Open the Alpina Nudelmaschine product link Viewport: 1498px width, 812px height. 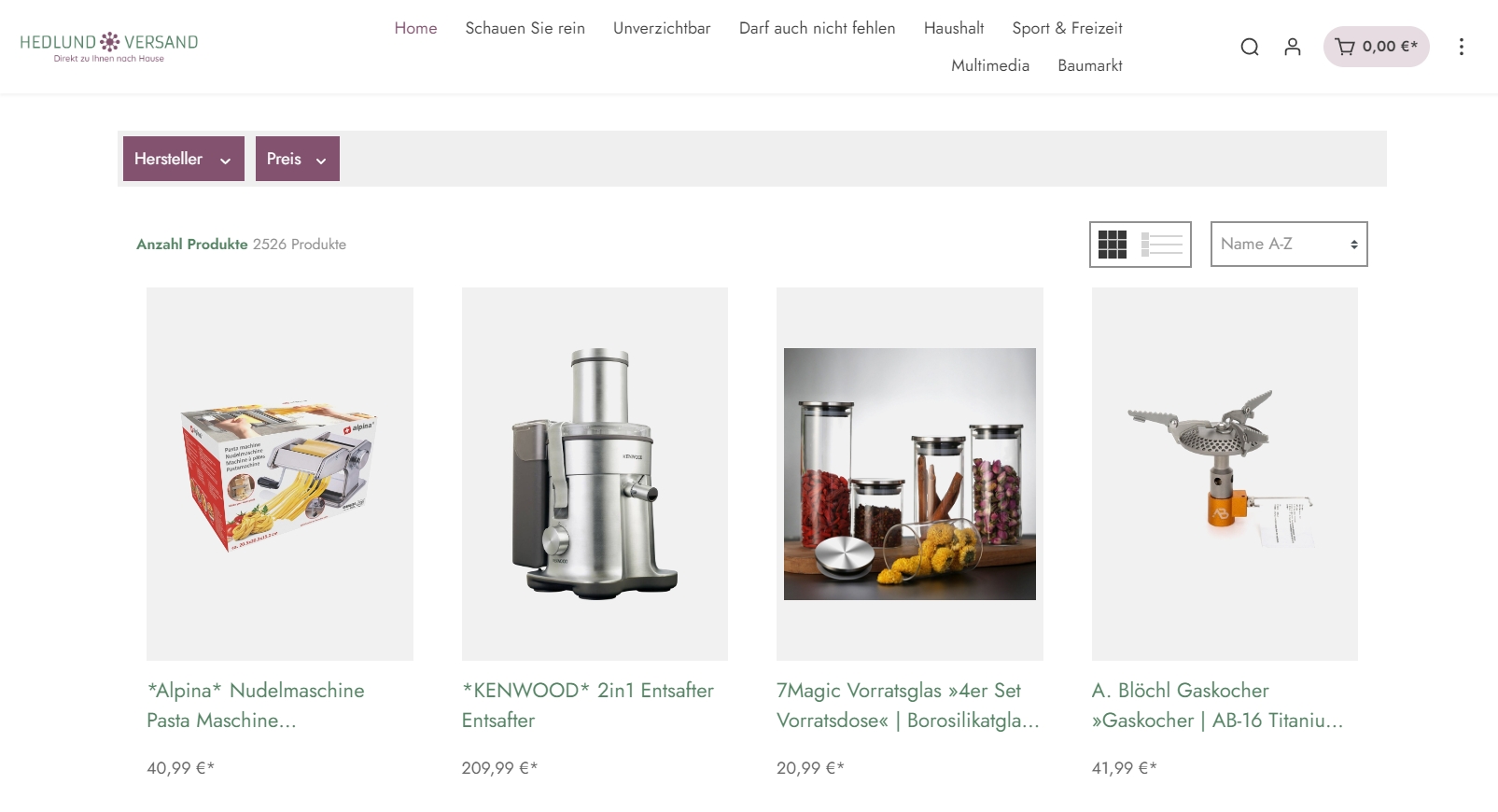[256, 706]
